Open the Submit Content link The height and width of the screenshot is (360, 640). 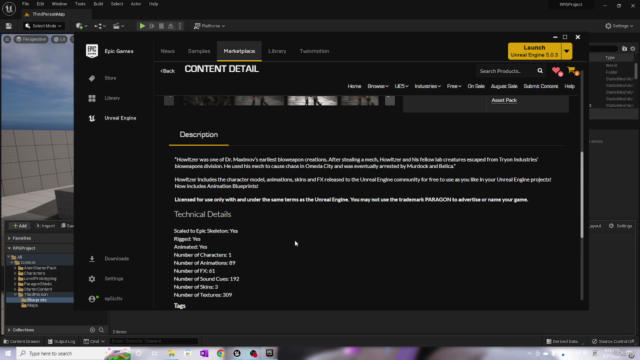541,86
